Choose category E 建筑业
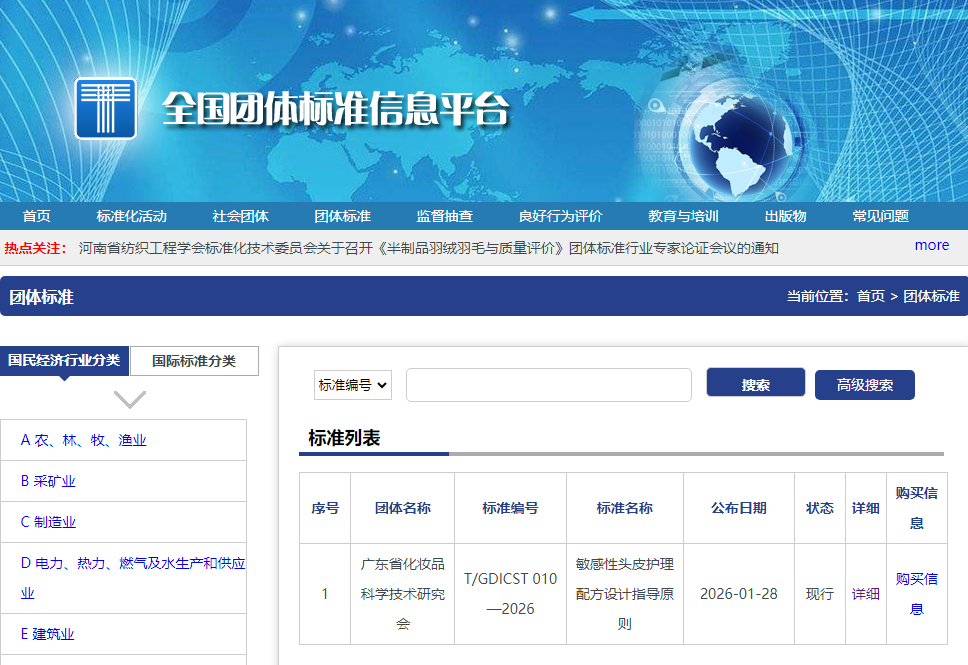The width and height of the screenshot is (968, 665). (48, 634)
